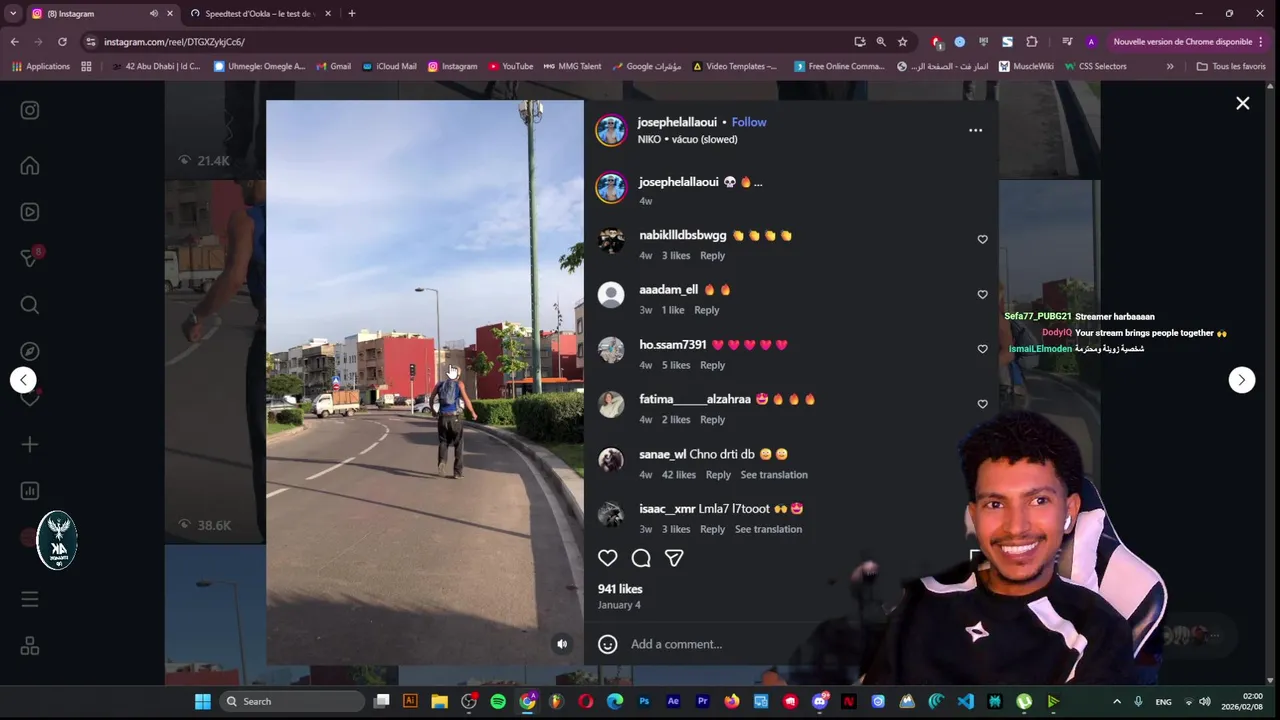The height and width of the screenshot is (720, 1280).
Task: Open the NIKO vácuo (slowed) audio link
Action: tap(687, 139)
